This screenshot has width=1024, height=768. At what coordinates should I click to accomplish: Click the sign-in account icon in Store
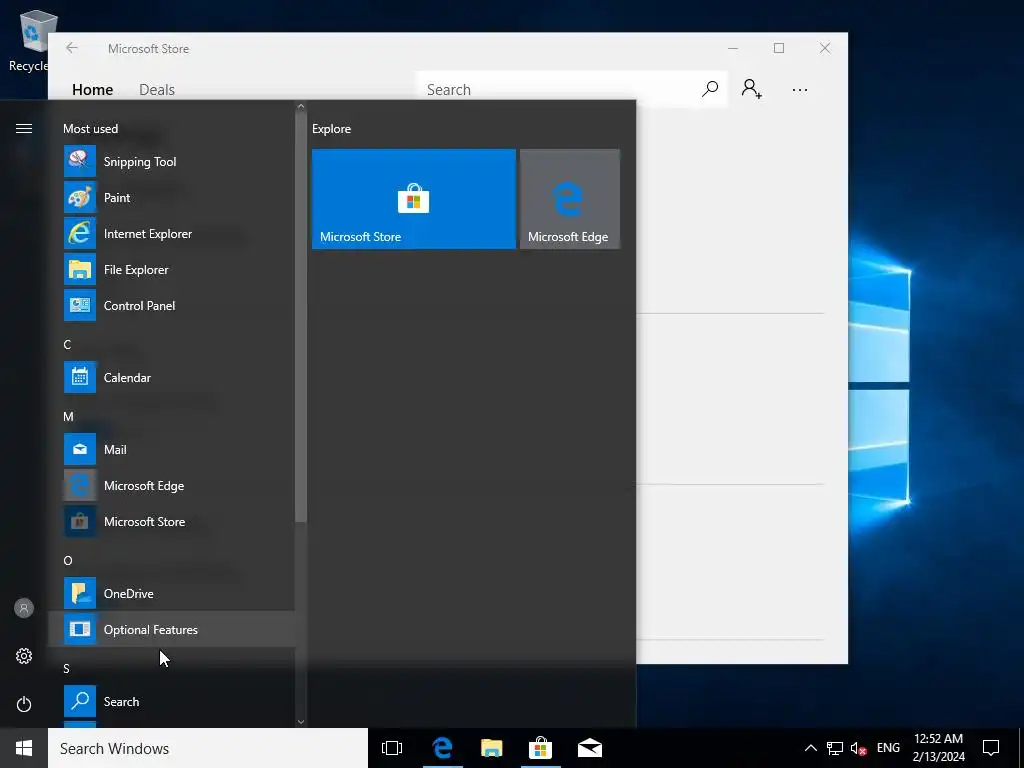(x=751, y=89)
